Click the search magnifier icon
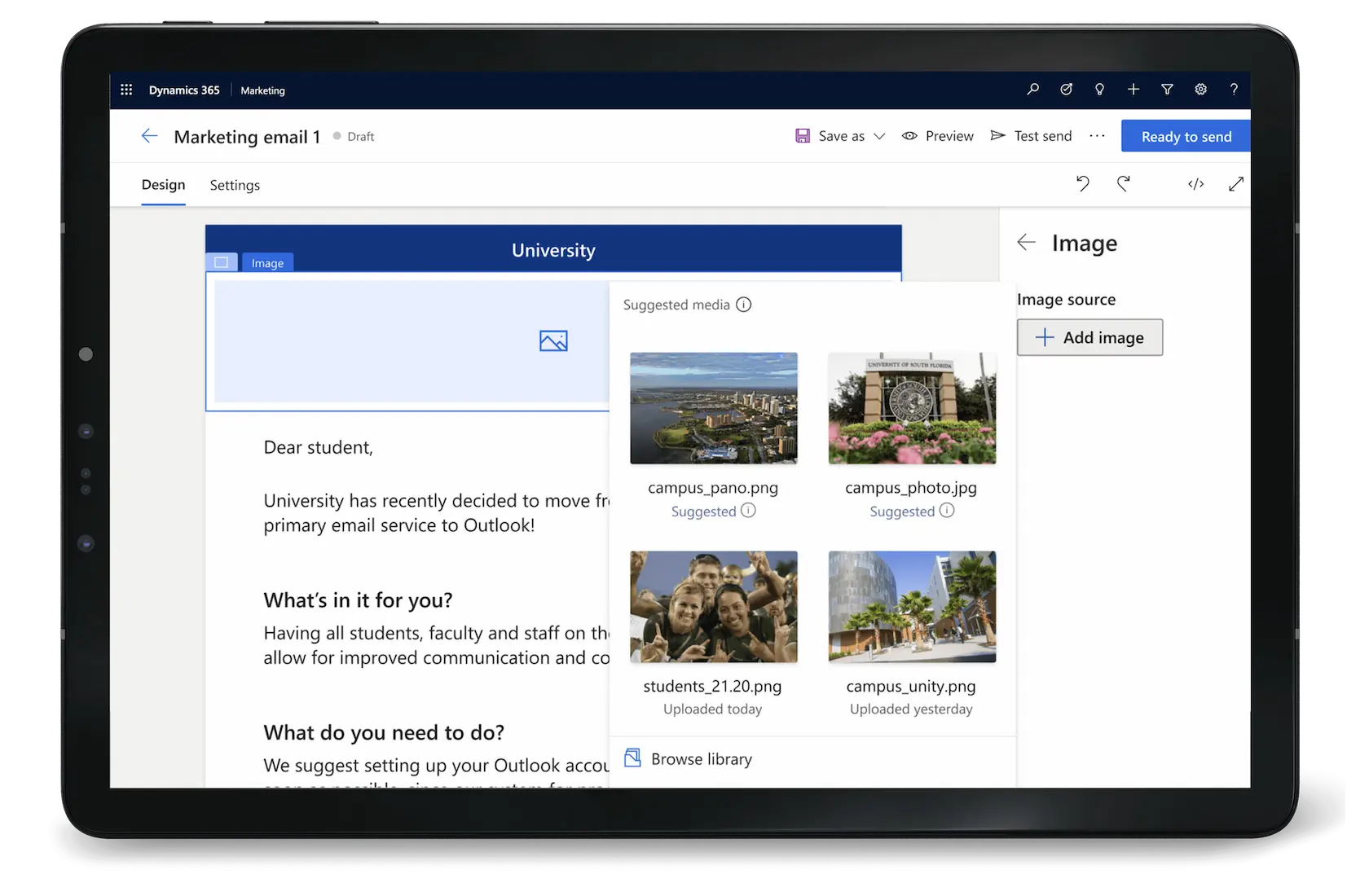Viewport: 1369px width, 896px height. (1032, 90)
